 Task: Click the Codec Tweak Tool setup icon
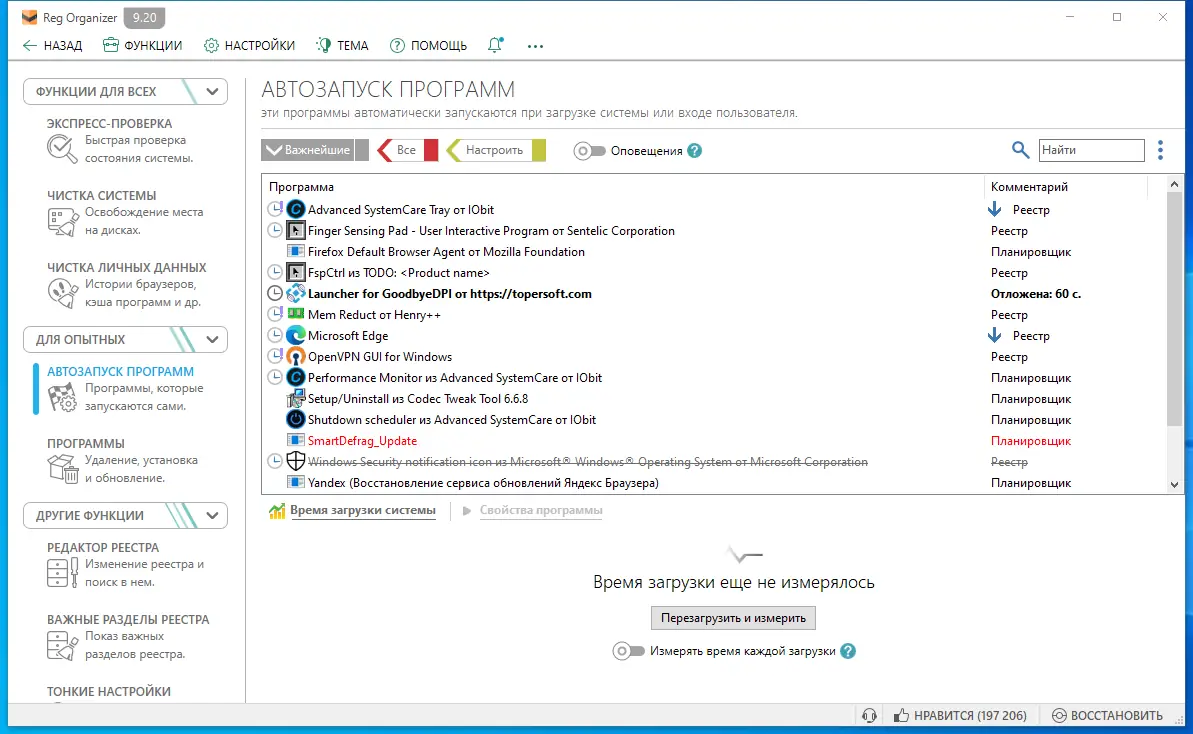click(x=295, y=399)
